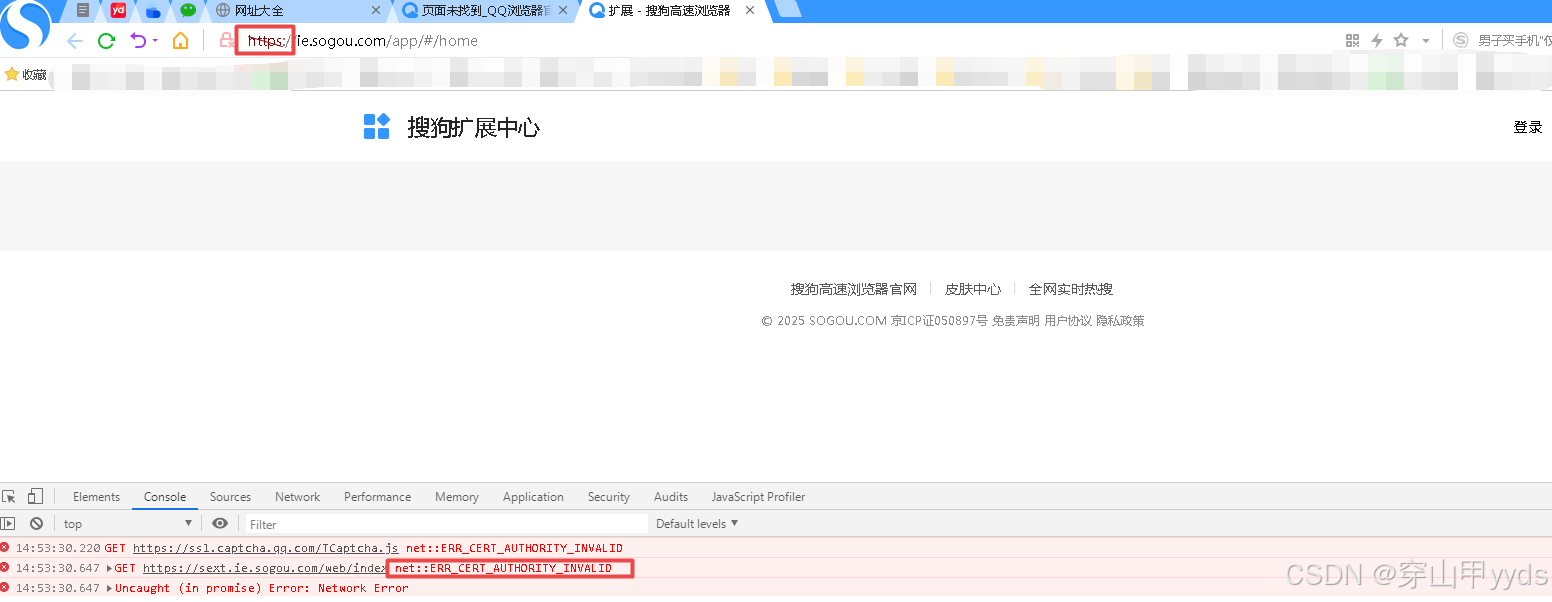Screen dimensions: 1552x602
Task: Open the Performance panel
Action: (x=377, y=497)
